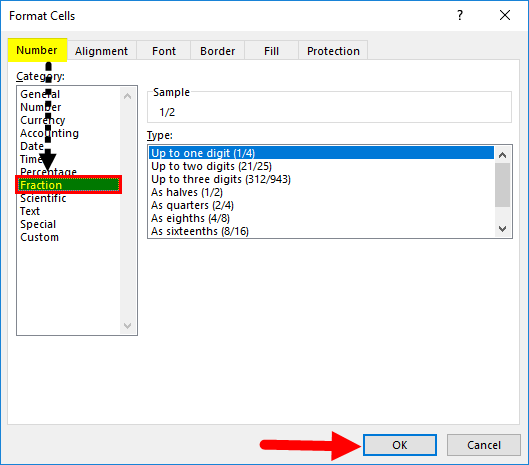
Task: Click the Type list scrollbar thumb
Action: 503,185
